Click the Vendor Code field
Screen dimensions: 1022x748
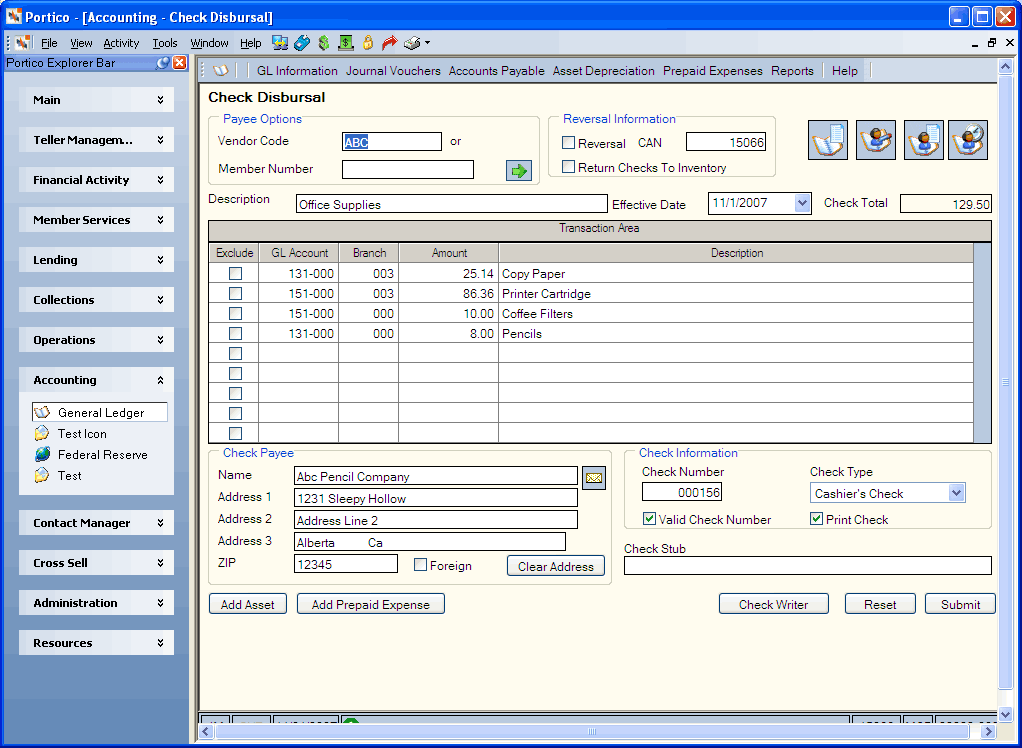point(392,141)
